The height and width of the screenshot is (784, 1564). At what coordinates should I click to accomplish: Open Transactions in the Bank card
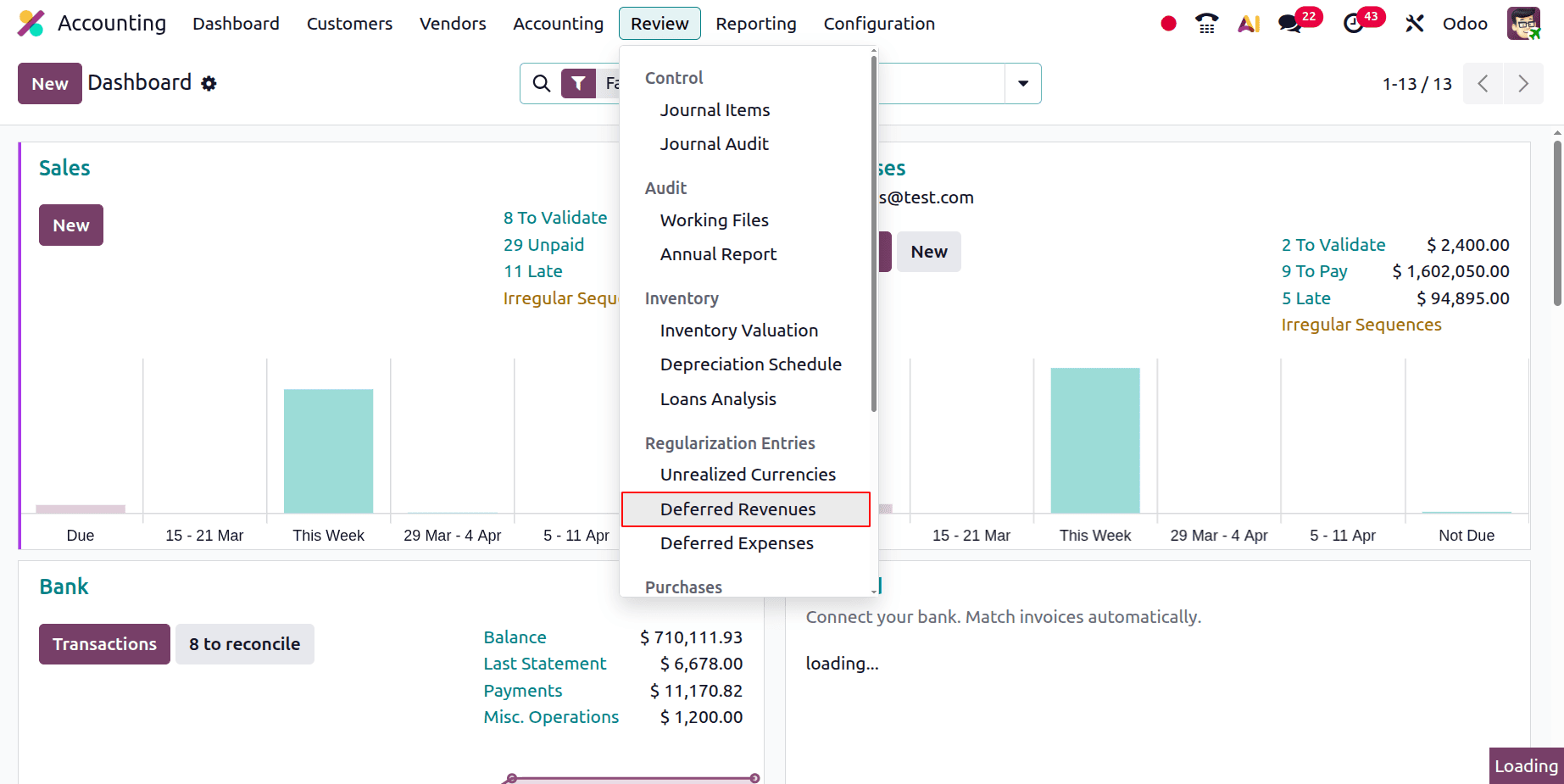[x=103, y=643]
